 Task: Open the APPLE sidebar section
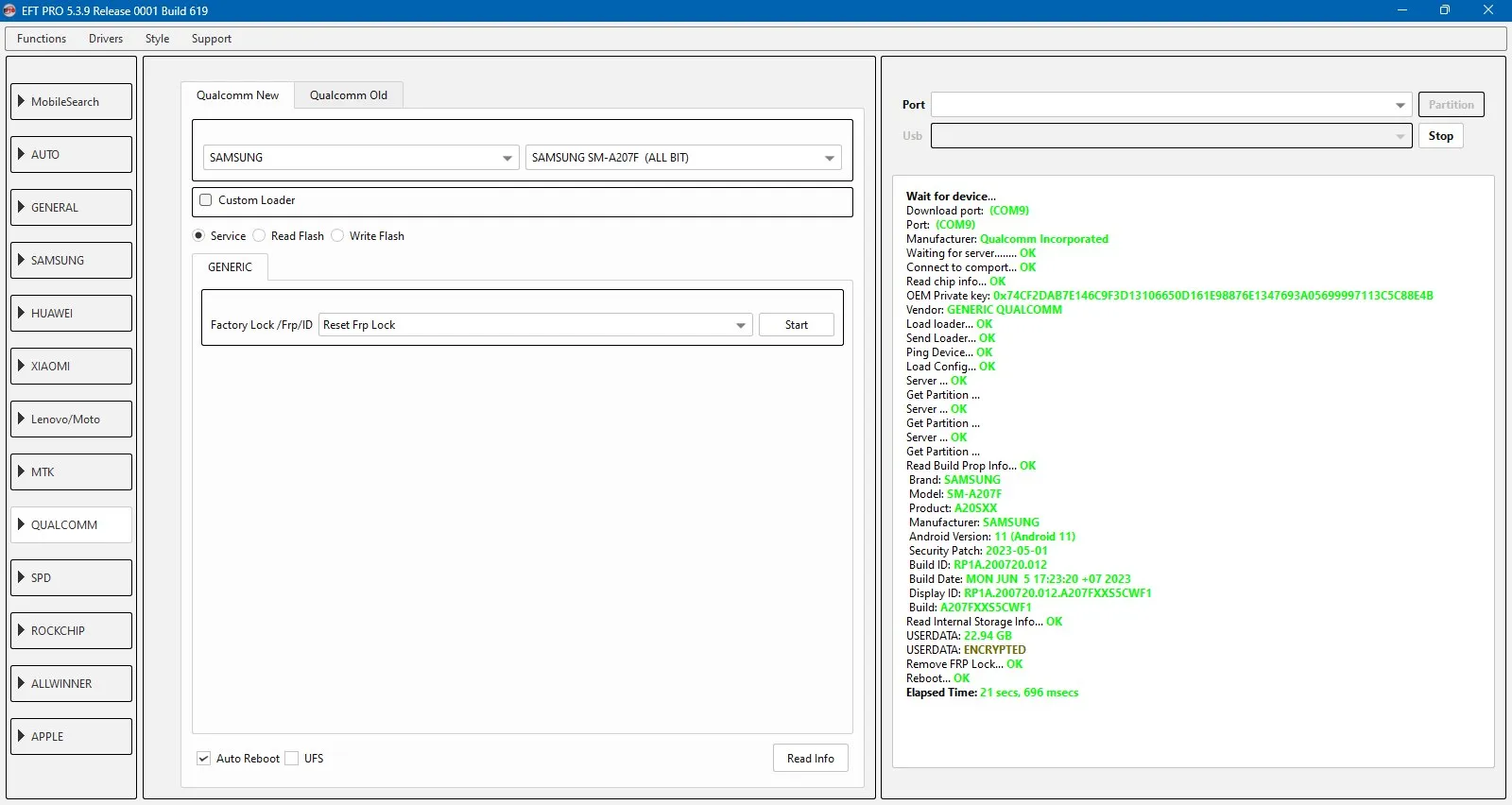tap(72, 737)
